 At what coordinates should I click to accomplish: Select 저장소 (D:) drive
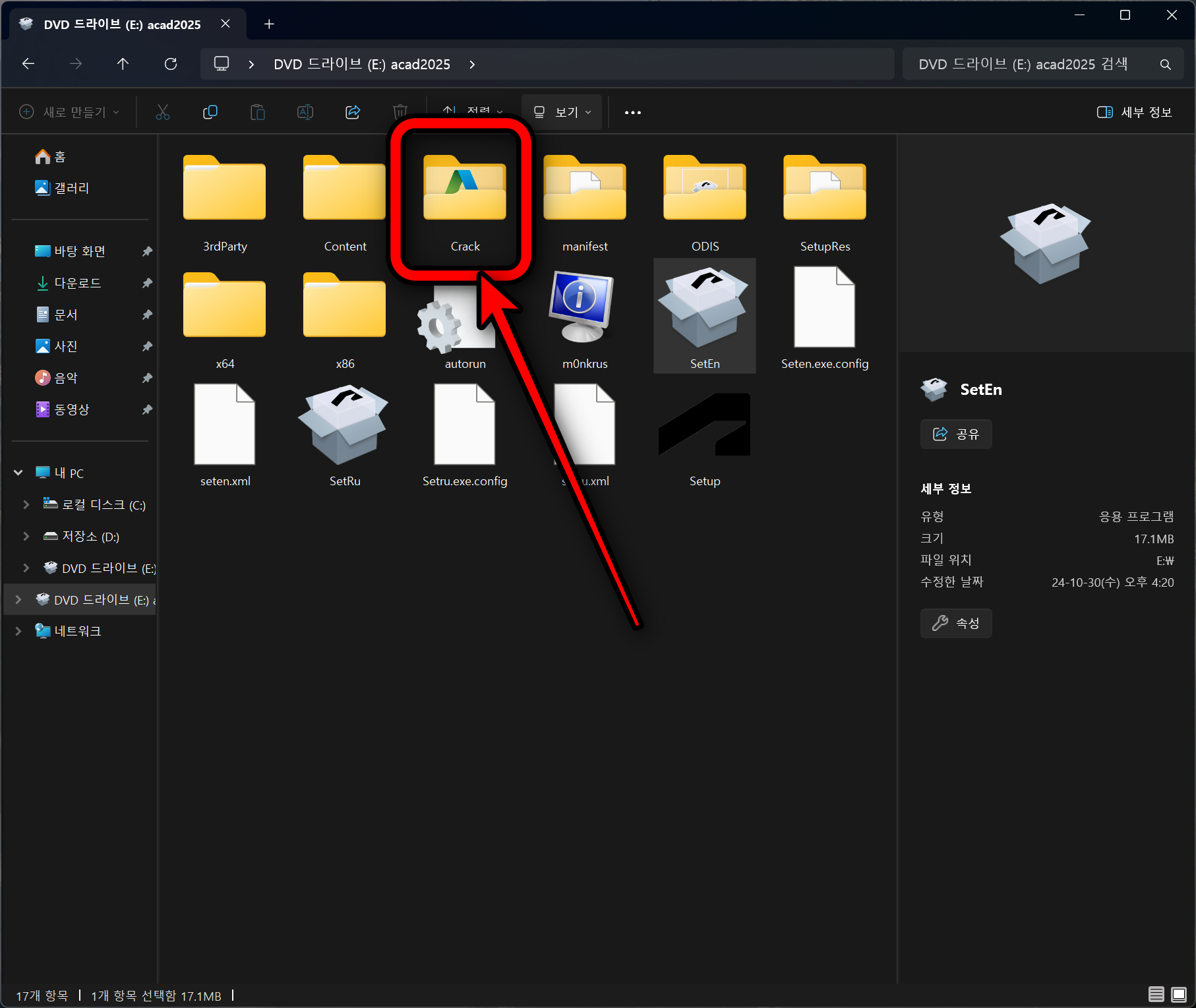coord(82,536)
